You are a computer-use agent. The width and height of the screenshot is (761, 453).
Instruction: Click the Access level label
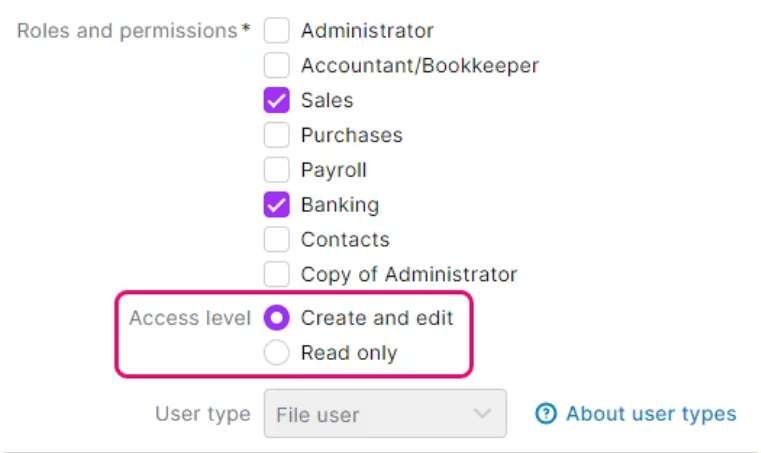189,318
